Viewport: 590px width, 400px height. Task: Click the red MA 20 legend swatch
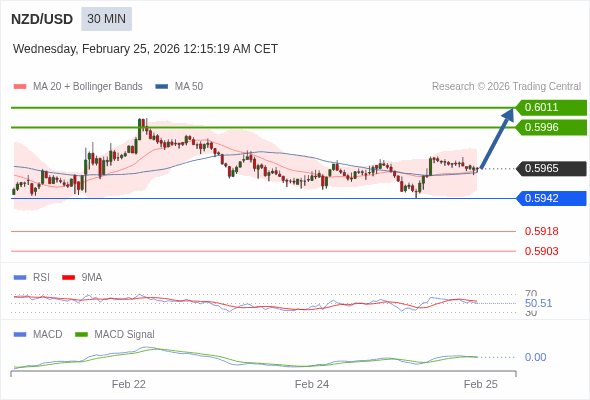coord(20,87)
